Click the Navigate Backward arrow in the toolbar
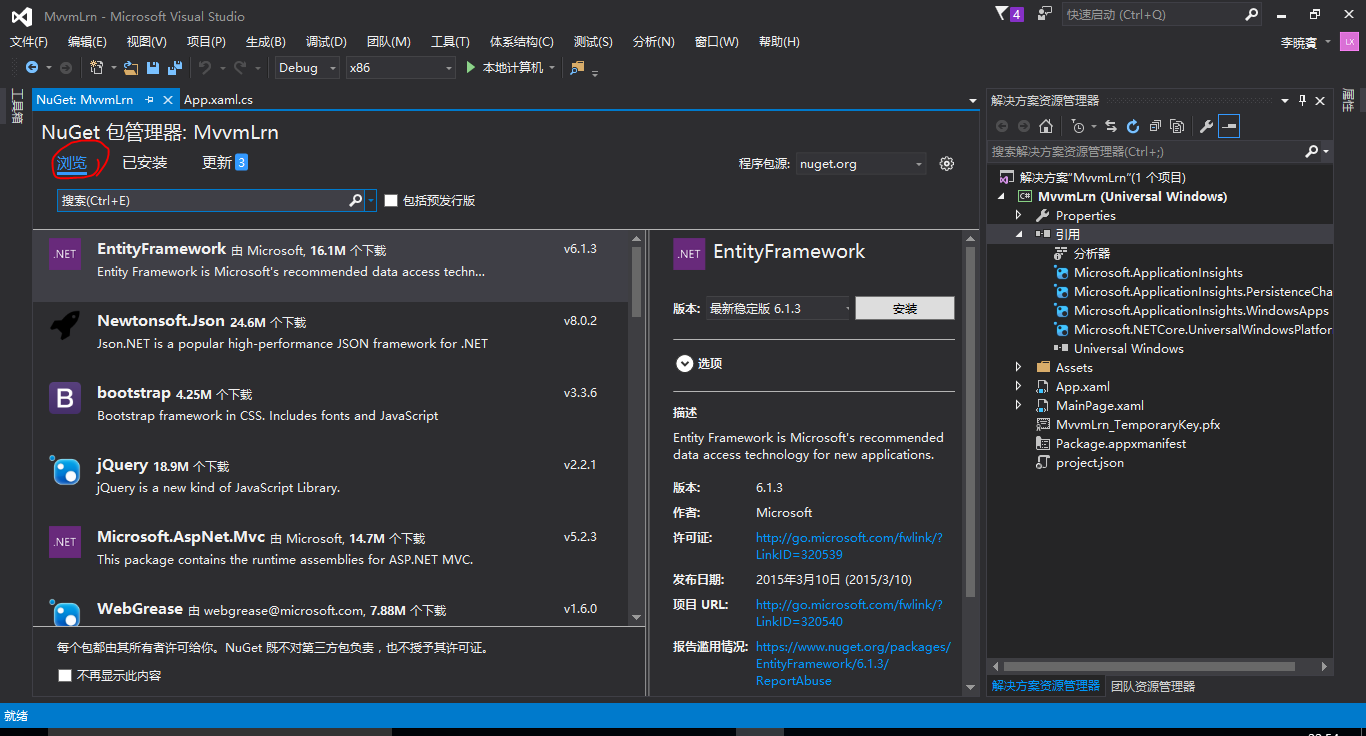 point(32,67)
